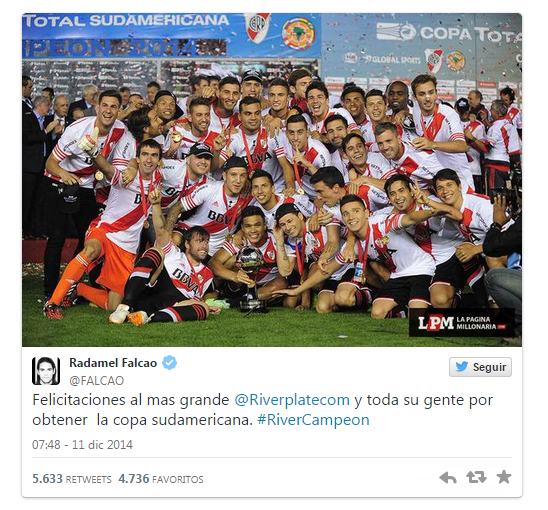This screenshot has height=510, width=548.
Task: Click the LPM La Pagina Millonaria watermark
Action: point(462,323)
